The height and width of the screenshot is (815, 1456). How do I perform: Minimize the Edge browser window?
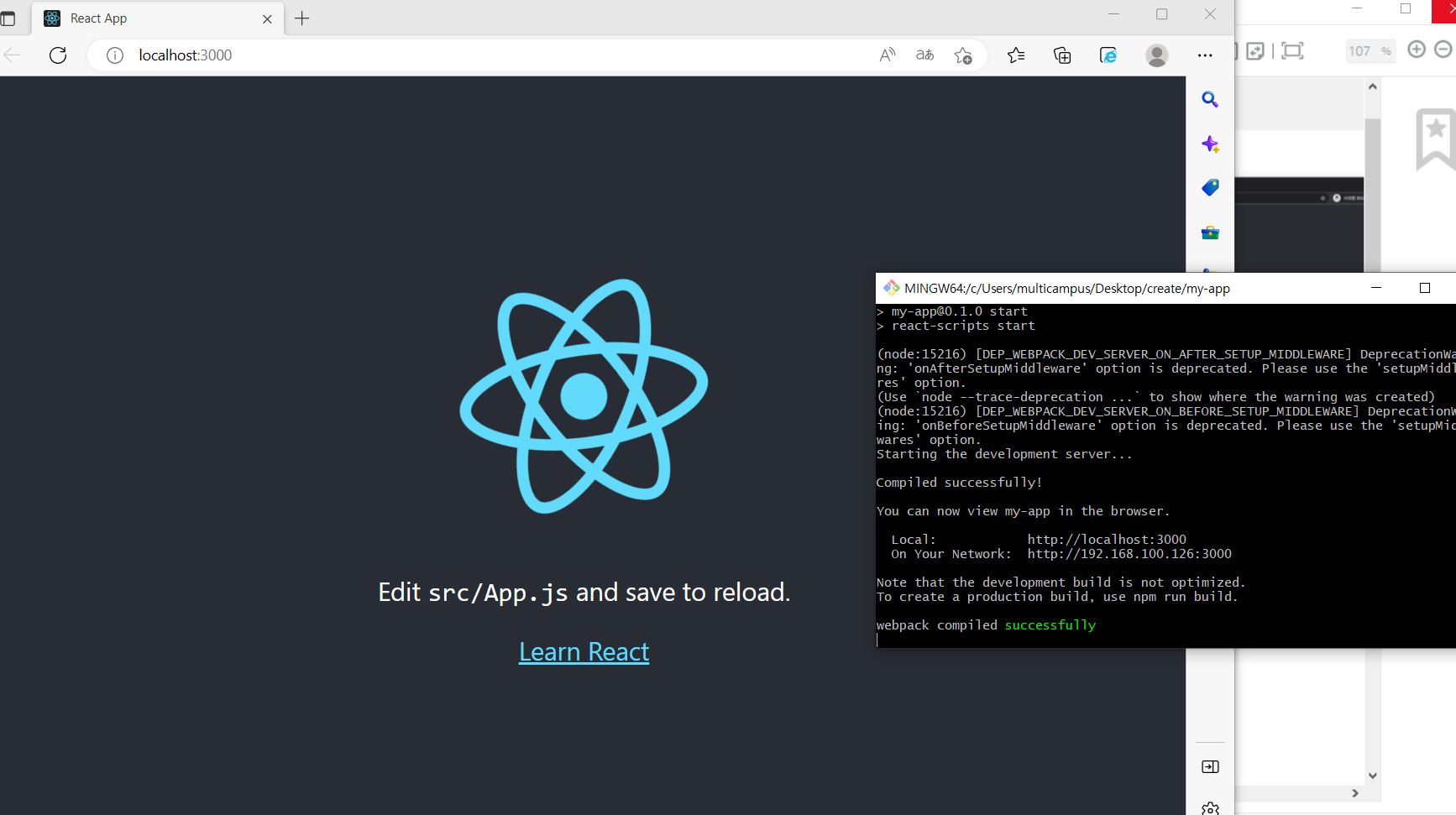pos(1113,14)
